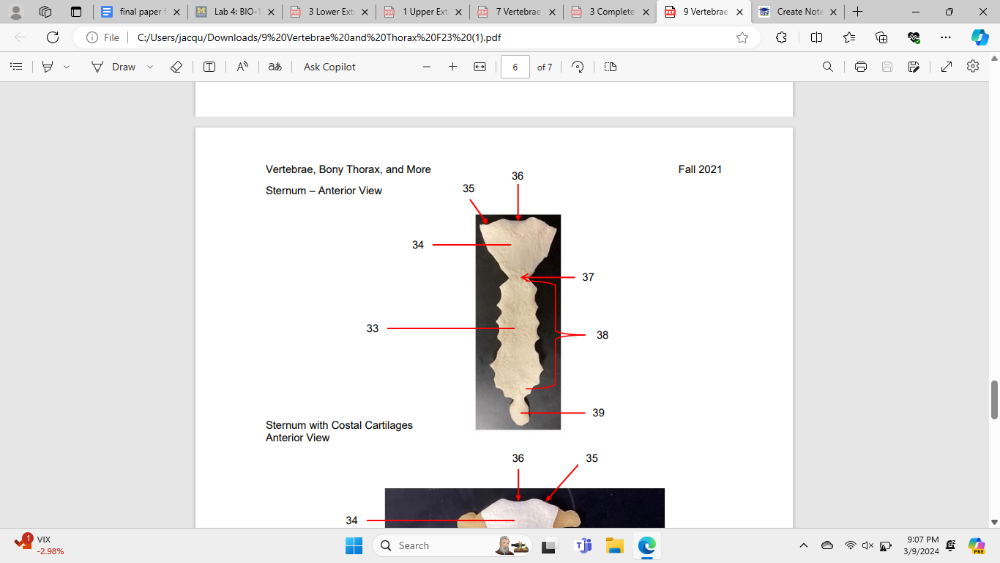Click the Fit to width icon
Image resolution: width=1000 pixels, height=563 pixels.
[479, 67]
